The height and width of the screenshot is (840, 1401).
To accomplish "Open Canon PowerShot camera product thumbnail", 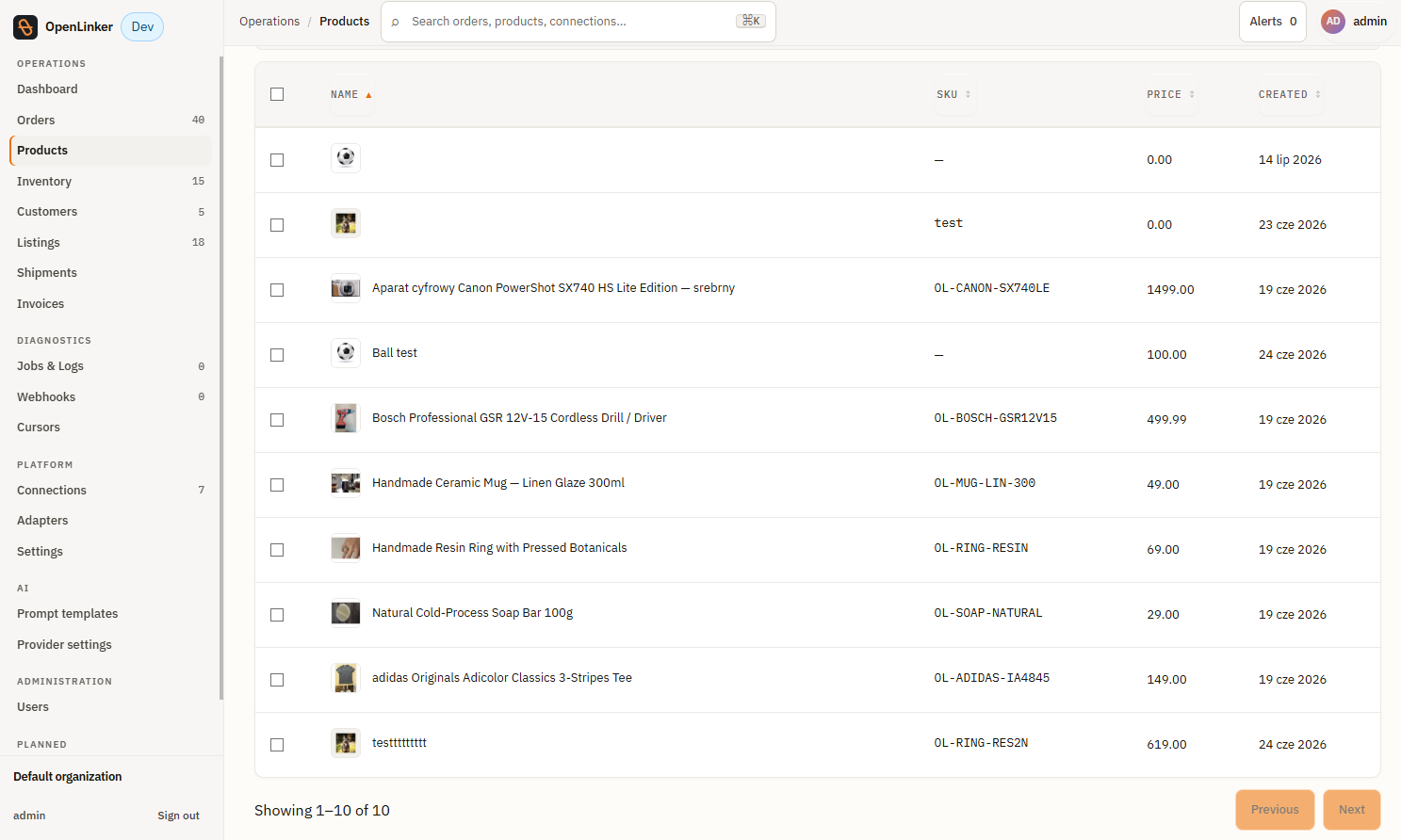I will tap(346, 288).
